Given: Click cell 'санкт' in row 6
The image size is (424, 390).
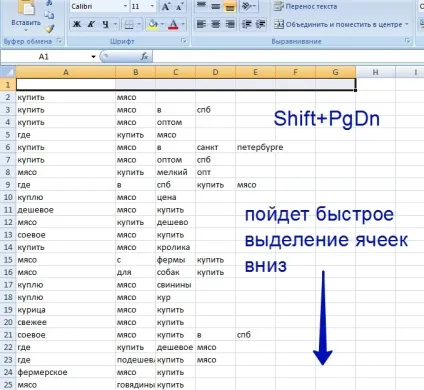Looking at the screenshot, I should coord(215,147).
